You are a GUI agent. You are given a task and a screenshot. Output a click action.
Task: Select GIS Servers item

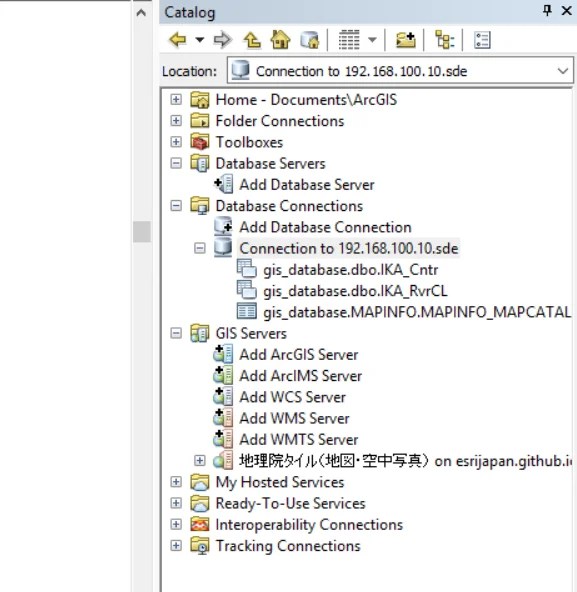tap(251, 333)
